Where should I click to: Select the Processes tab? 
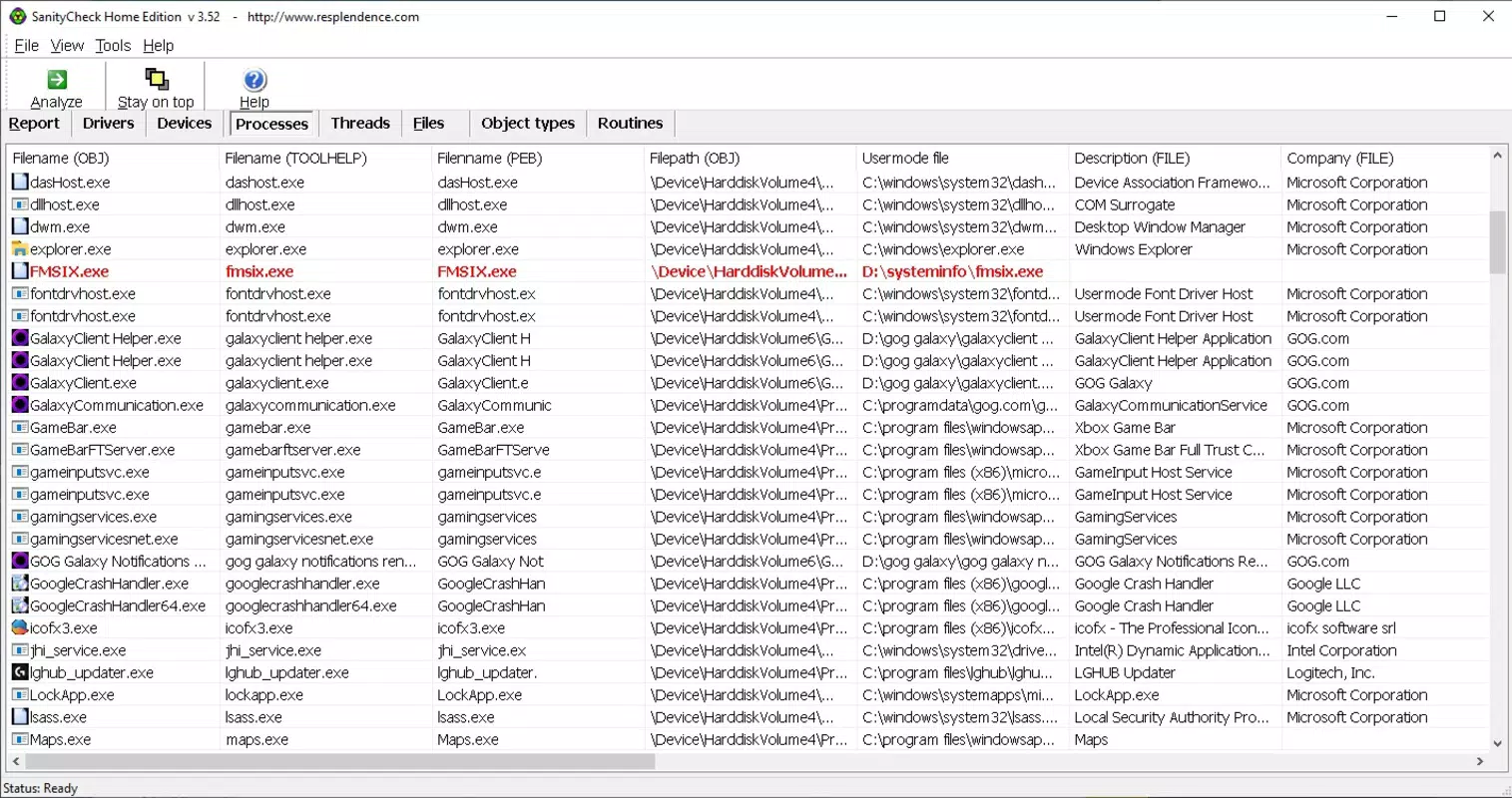(x=271, y=124)
